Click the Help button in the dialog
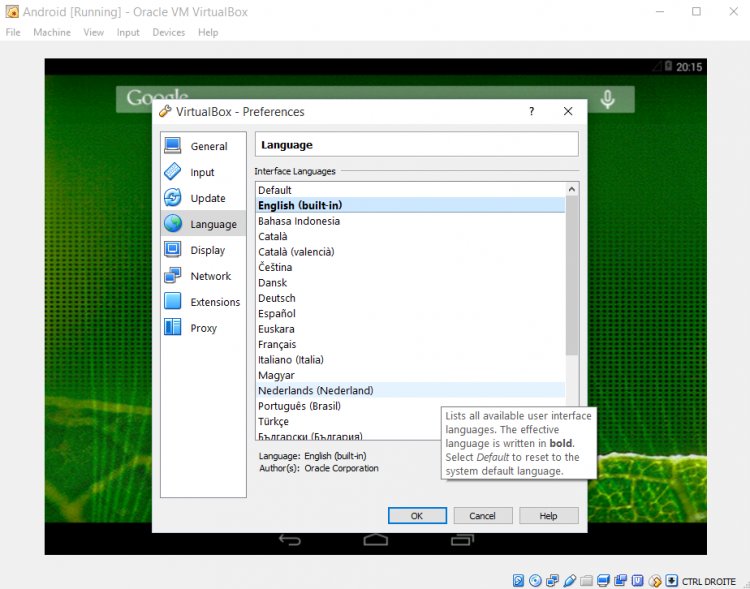 coord(548,516)
